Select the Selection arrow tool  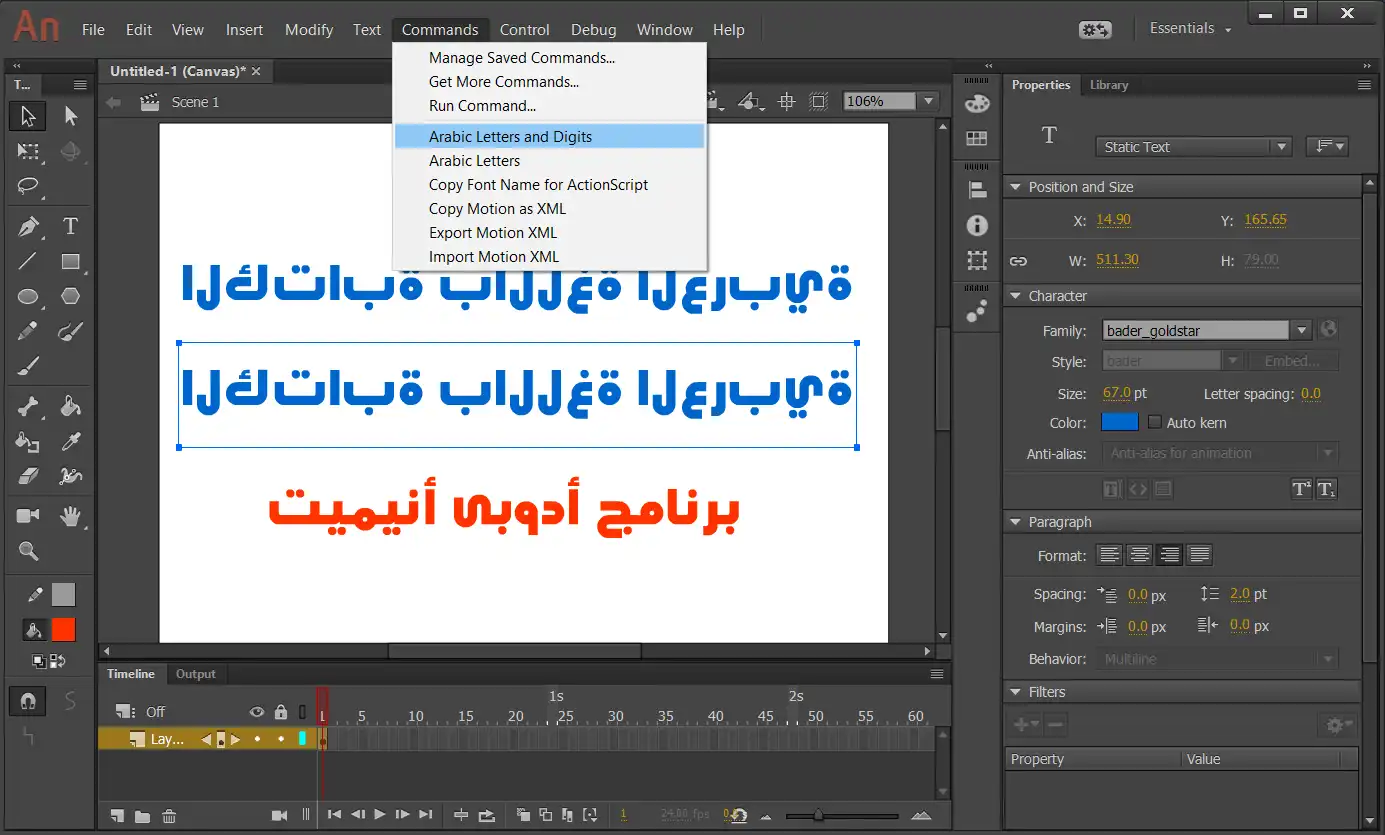pos(28,116)
